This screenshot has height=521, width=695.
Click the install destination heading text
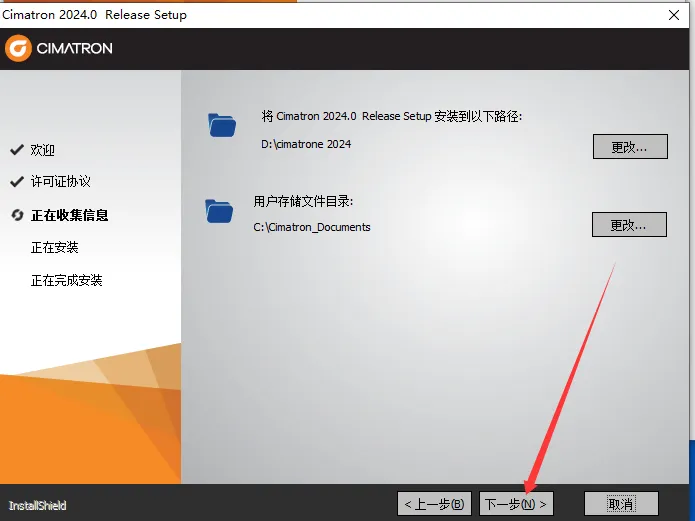391,116
